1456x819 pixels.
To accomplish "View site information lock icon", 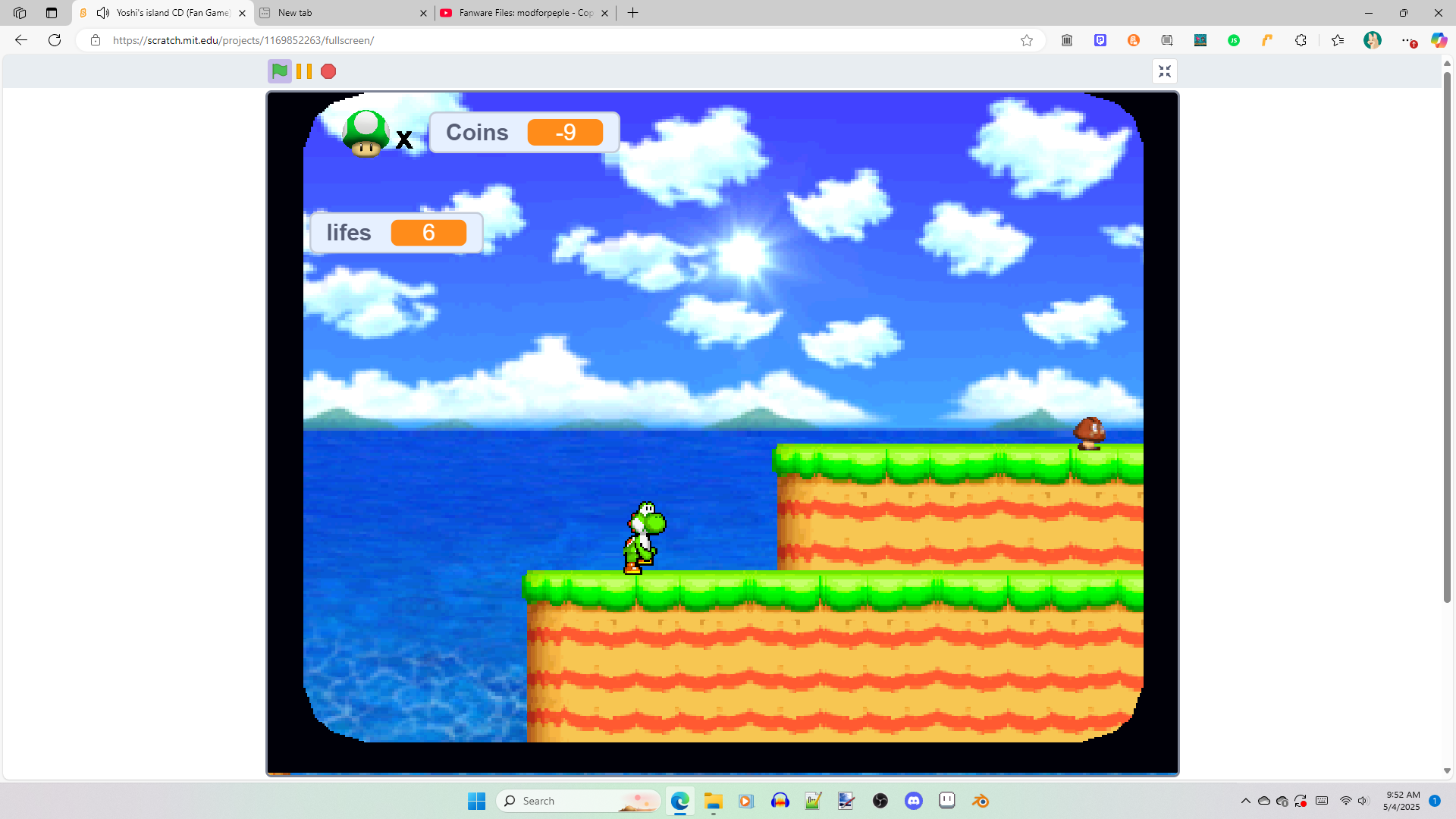I will click(x=96, y=40).
